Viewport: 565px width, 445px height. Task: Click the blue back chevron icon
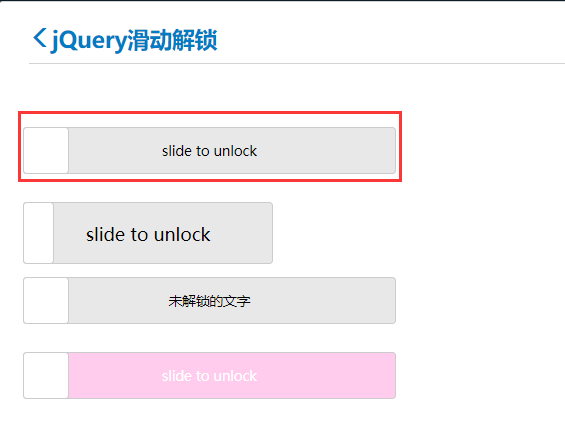pos(40,37)
